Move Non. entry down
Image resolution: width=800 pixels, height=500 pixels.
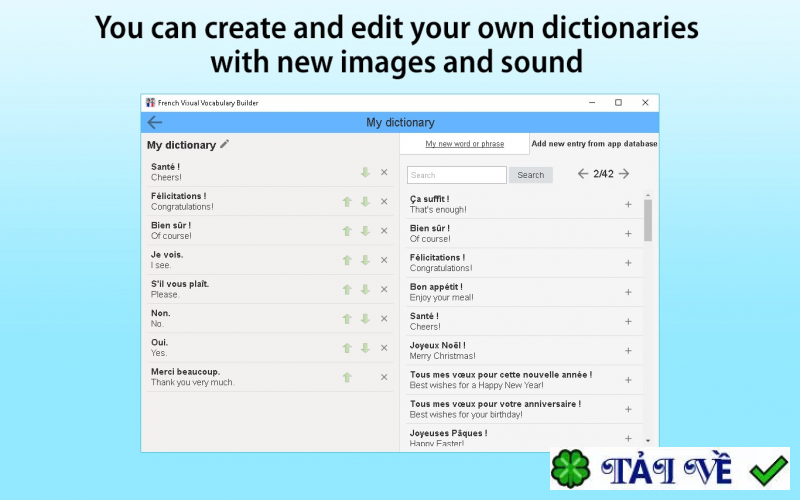click(x=365, y=318)
